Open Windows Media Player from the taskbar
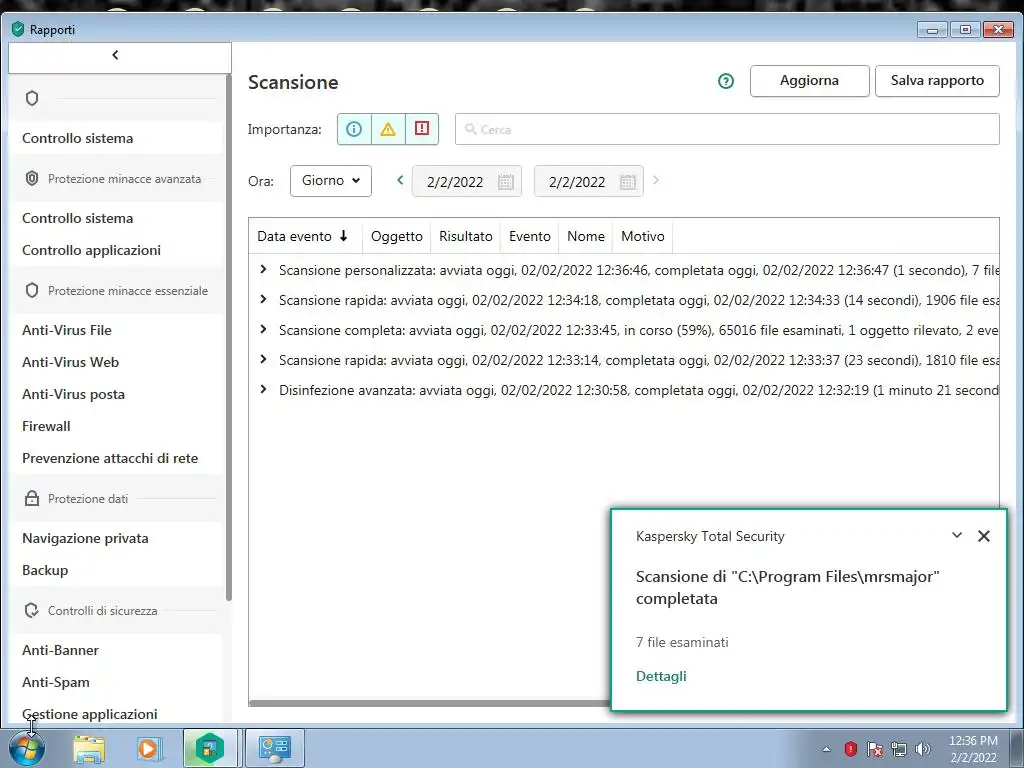This screenshot has width=1024, height=768. tap(148, 748)
